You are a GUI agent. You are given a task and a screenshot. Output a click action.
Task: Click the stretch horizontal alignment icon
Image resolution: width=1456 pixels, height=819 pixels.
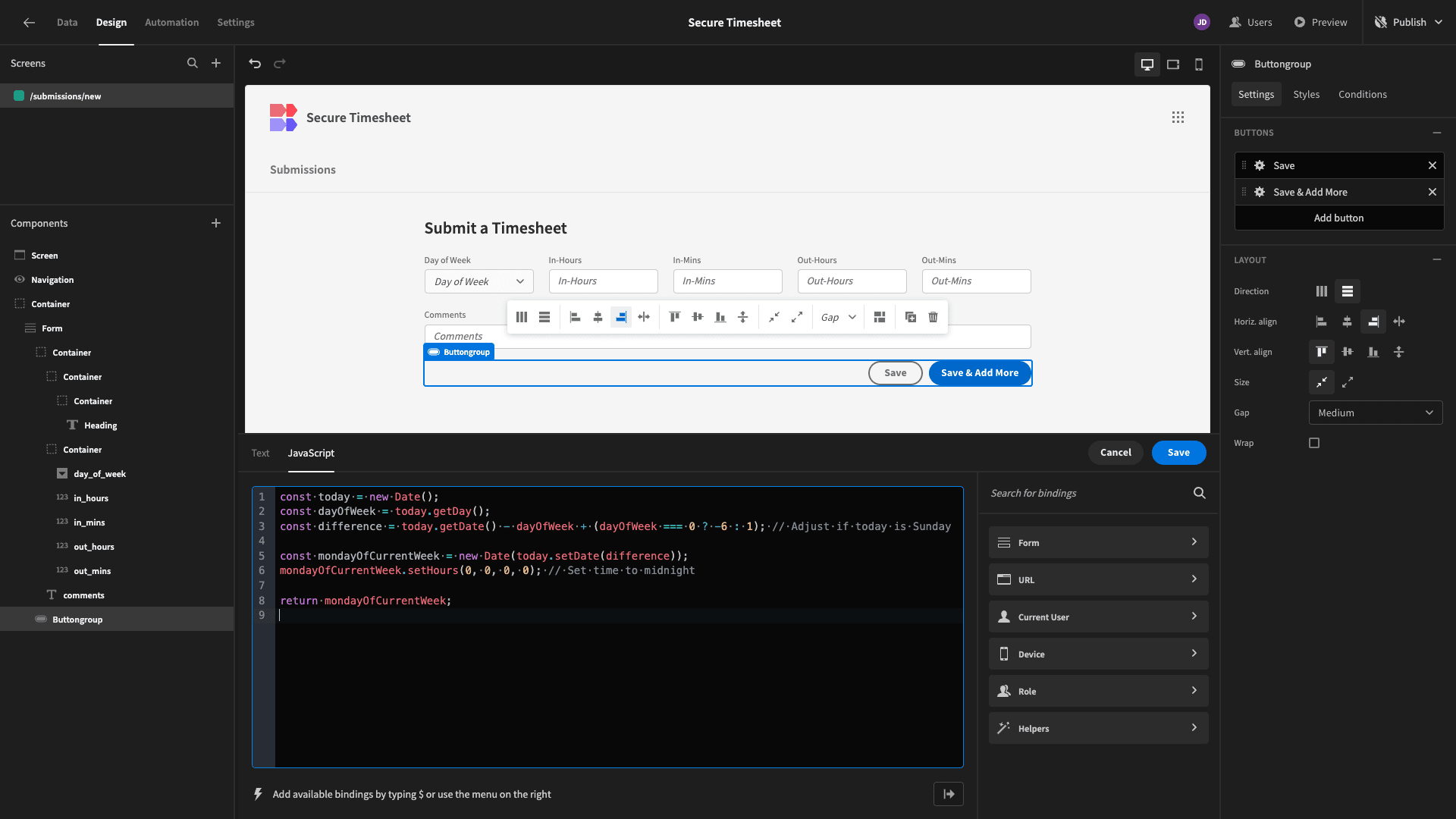(x=1399, y=322)
